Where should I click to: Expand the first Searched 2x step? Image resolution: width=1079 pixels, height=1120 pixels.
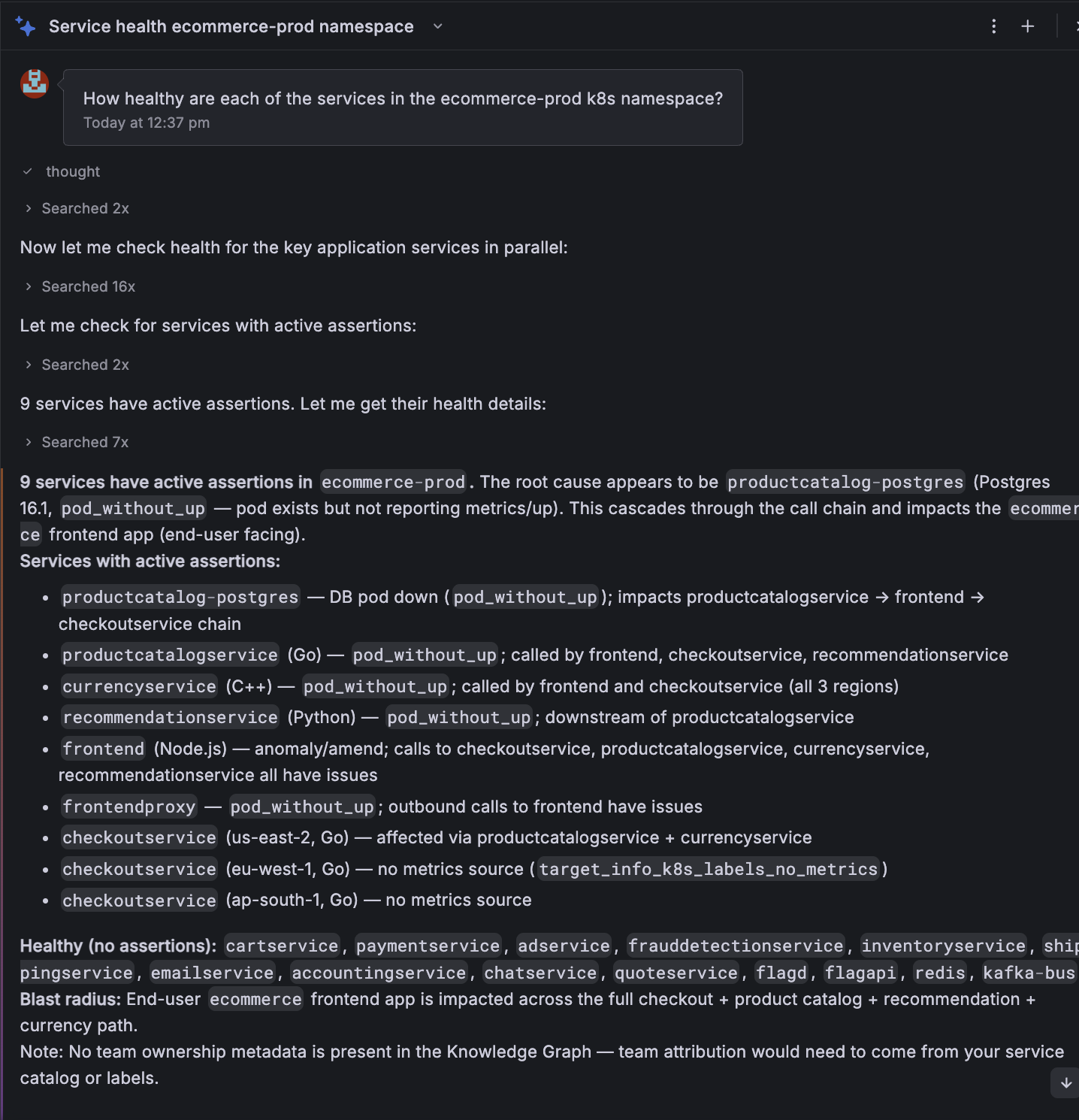point(77,208)
